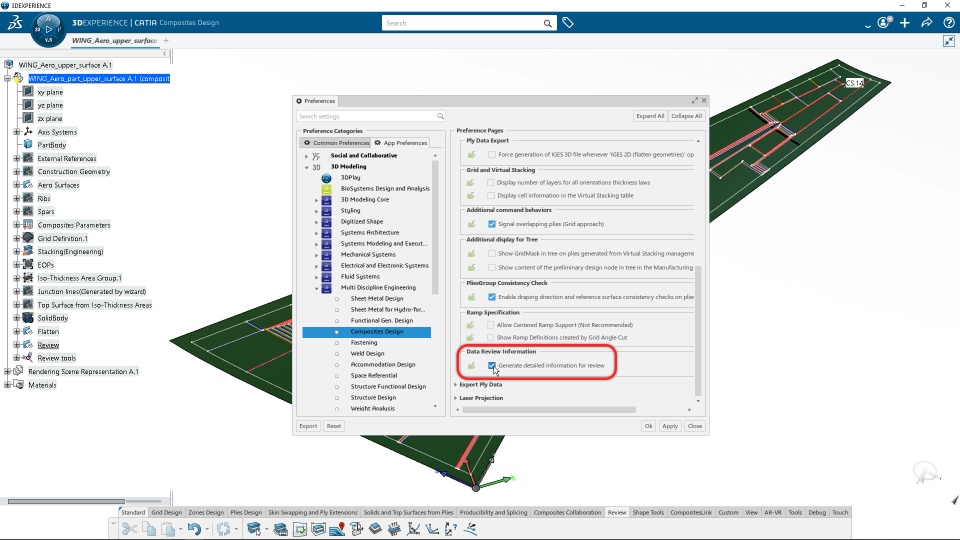Open the help question mark icon
The image size is (960, 540).
click(949, 23)
